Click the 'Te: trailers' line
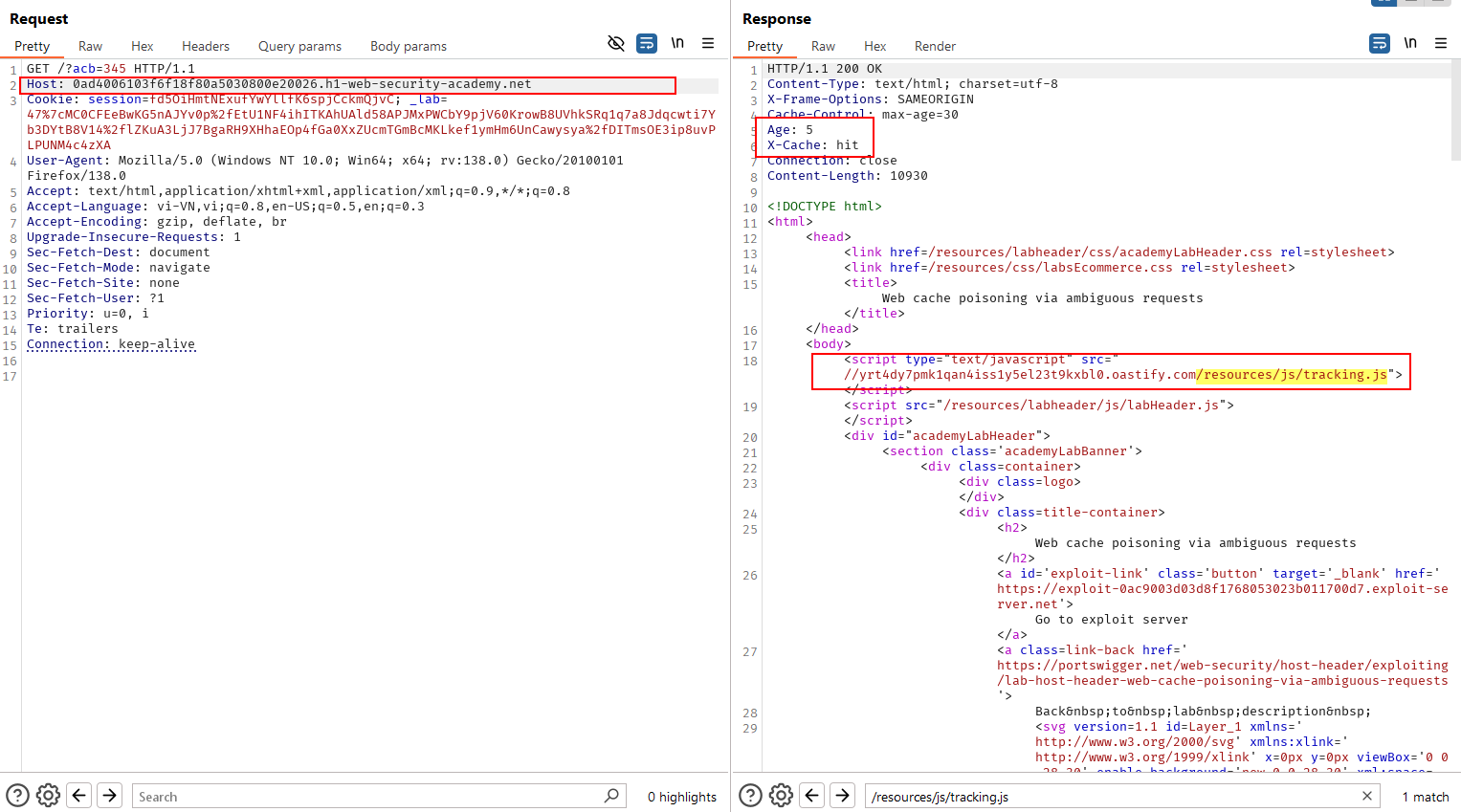This screenshot has height=812, width=1461. 73,329
